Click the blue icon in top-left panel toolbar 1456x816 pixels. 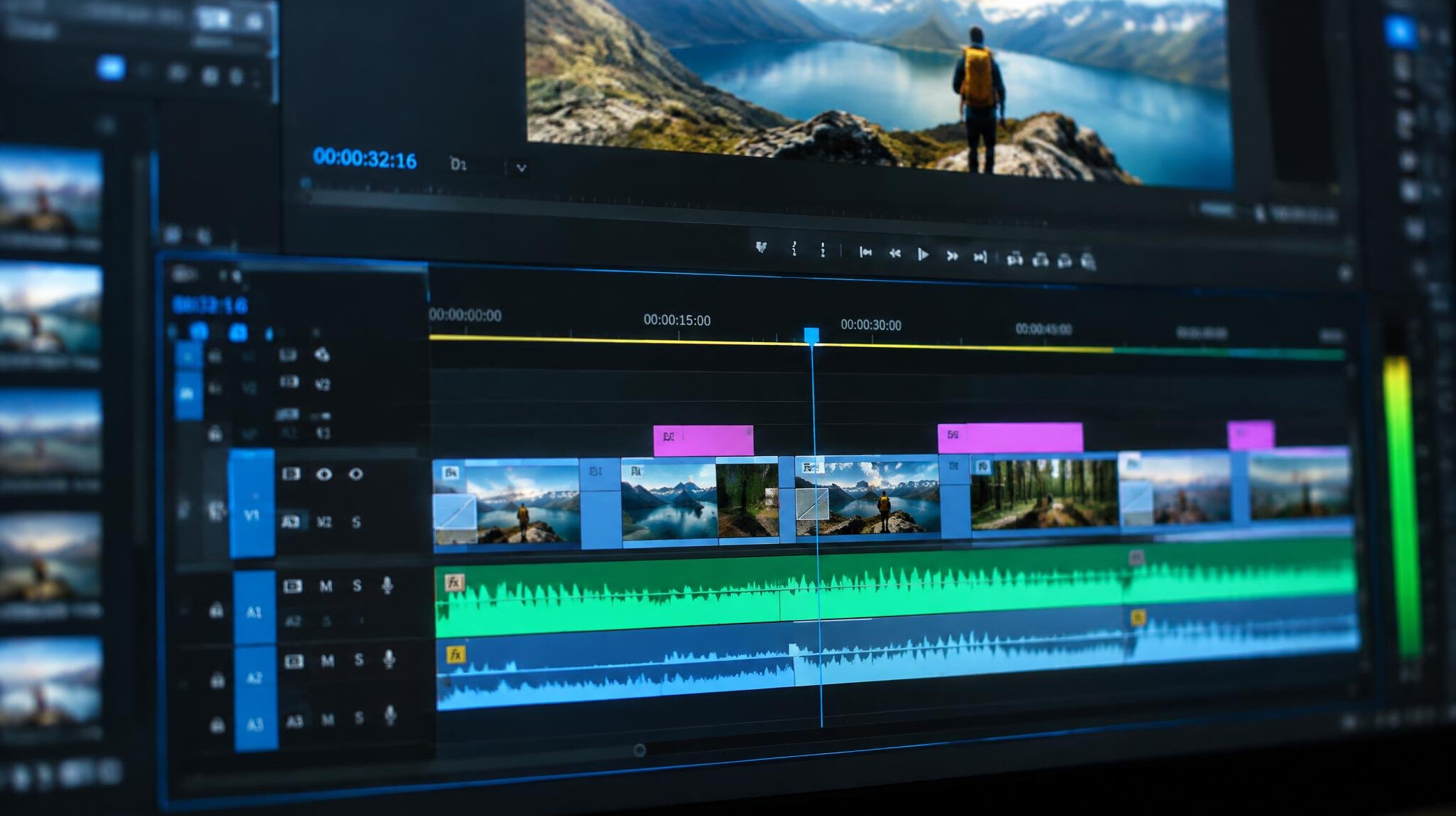tap(110, 68)
